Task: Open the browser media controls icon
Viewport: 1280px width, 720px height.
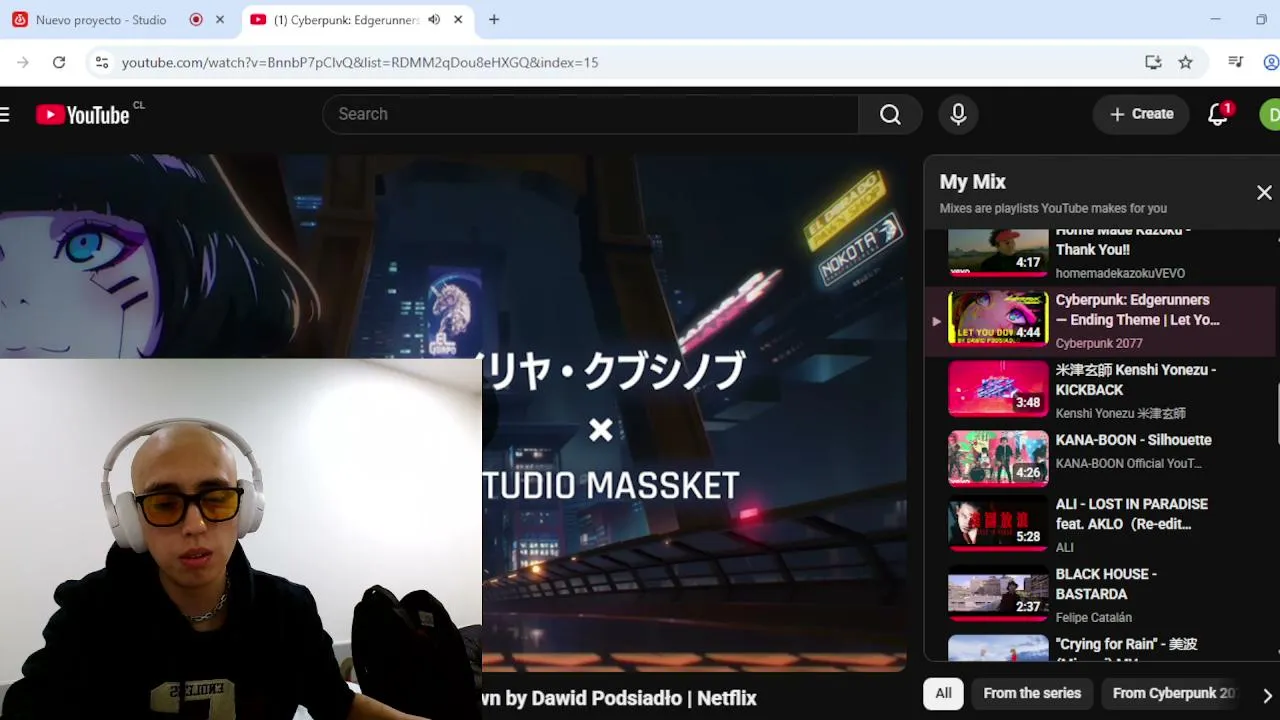Action: pyautogui.click(x=1236, y=62)
